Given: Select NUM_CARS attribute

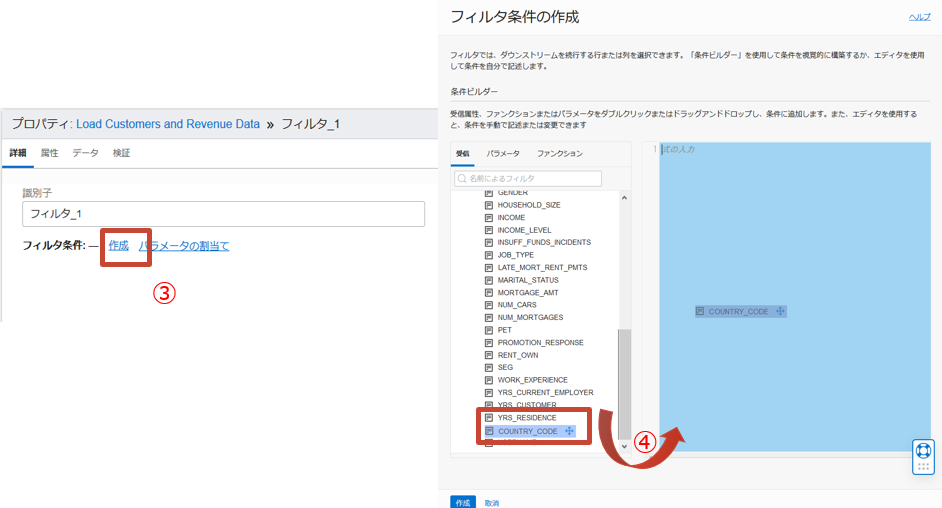Looking at the screenshot, I should click(x=517, y=305).
